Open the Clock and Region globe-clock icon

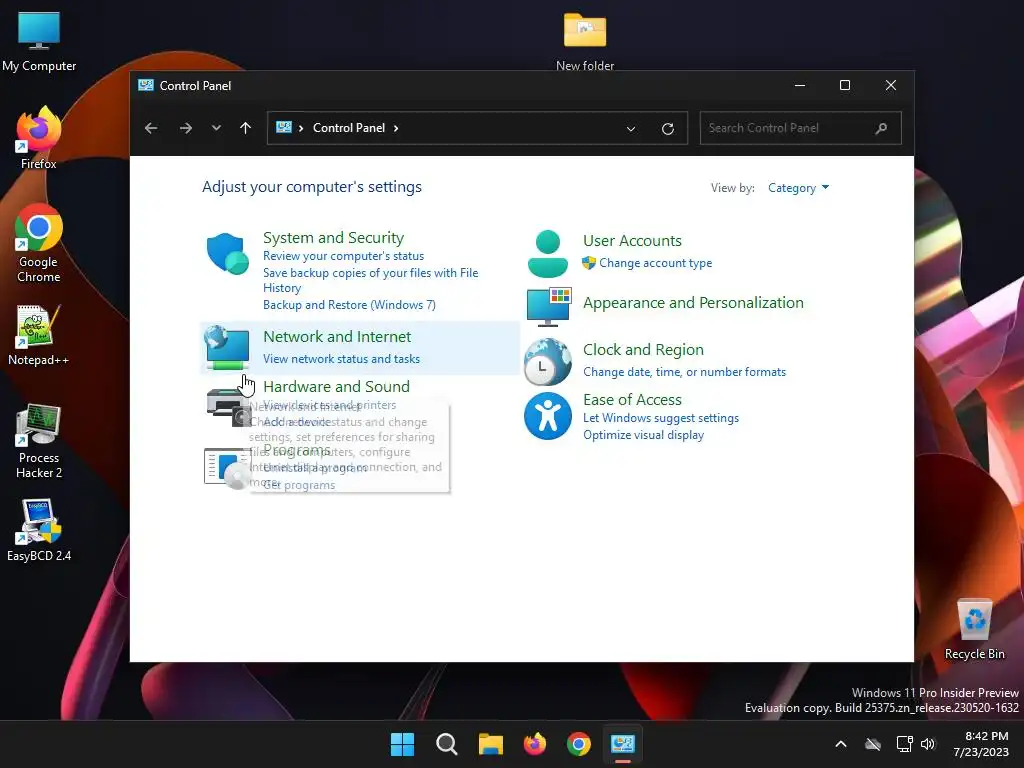[x=548, y=361]
